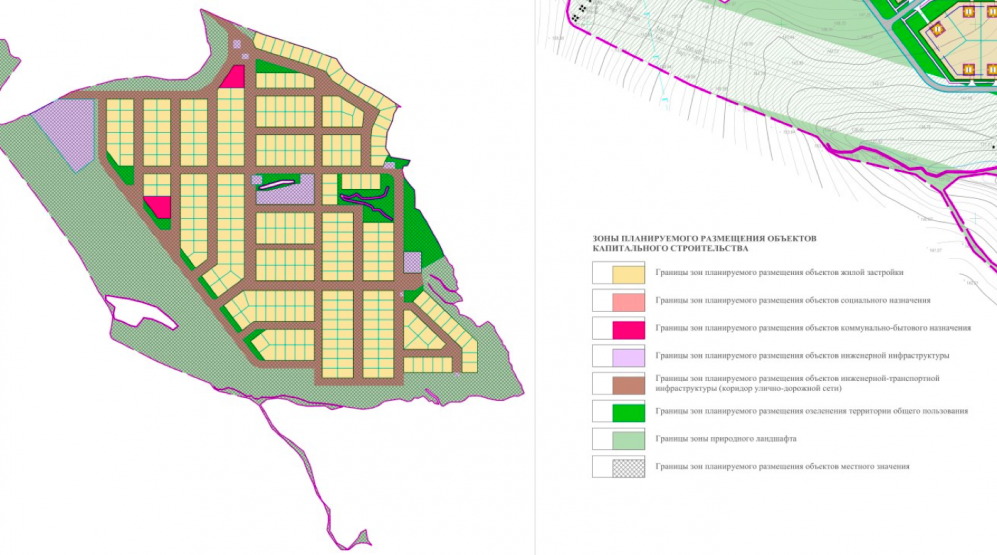Click the crosshatched local-significance legend swatch
997x555 pixels.
[x=628, y=467]
